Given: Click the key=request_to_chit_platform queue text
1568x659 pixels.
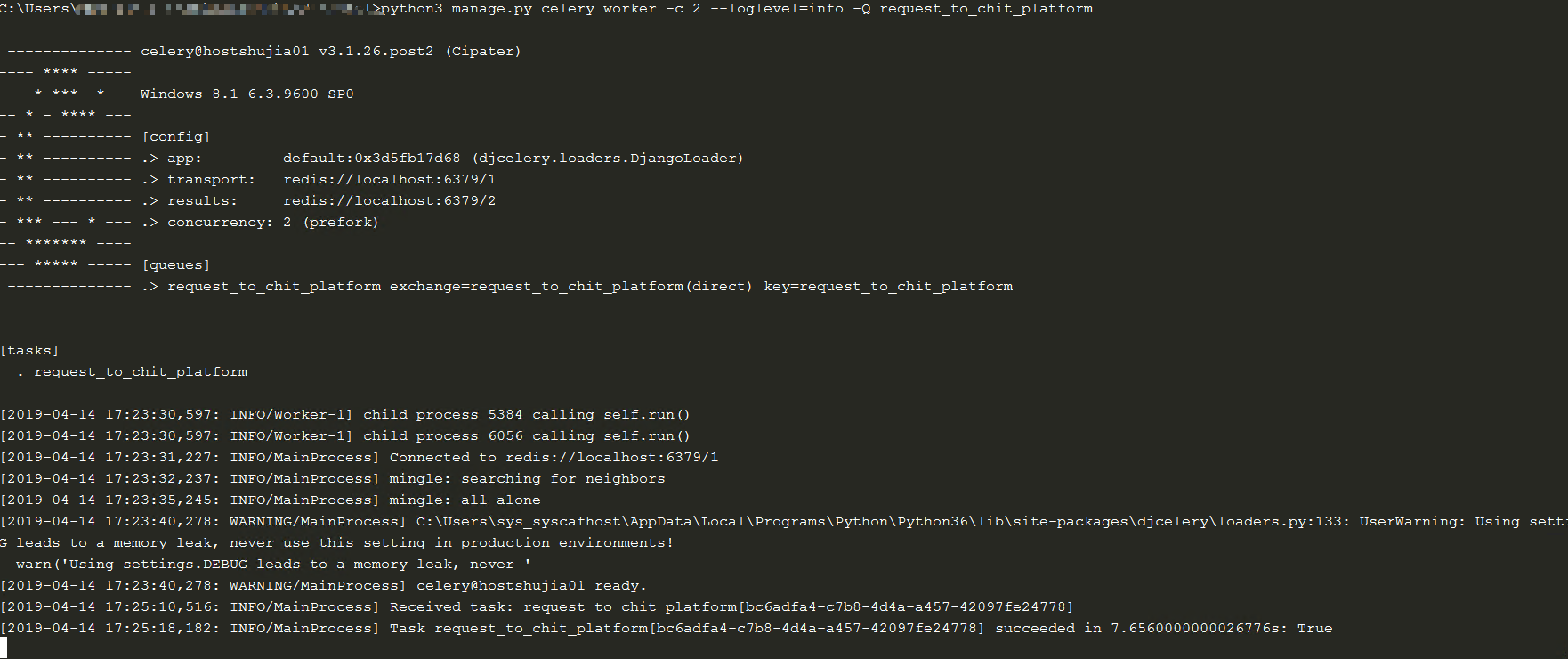Looking at the screenshot, I should click(x=887, y=287).
